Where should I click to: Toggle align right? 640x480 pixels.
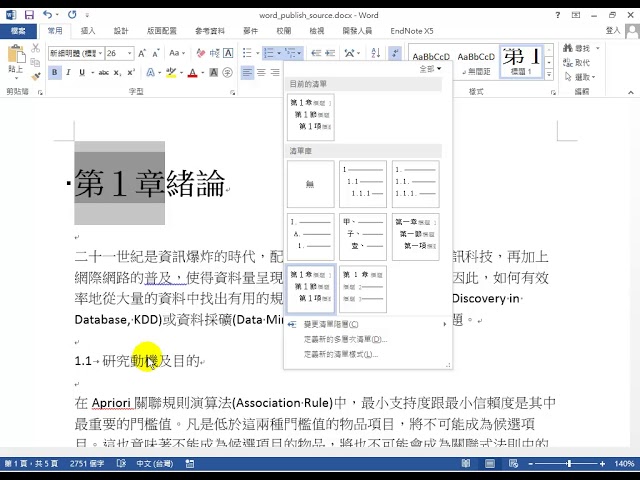[x=275, y=73]
